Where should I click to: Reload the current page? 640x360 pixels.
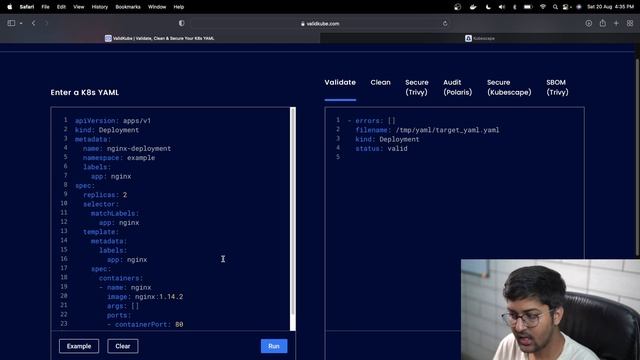click(445, 24)
